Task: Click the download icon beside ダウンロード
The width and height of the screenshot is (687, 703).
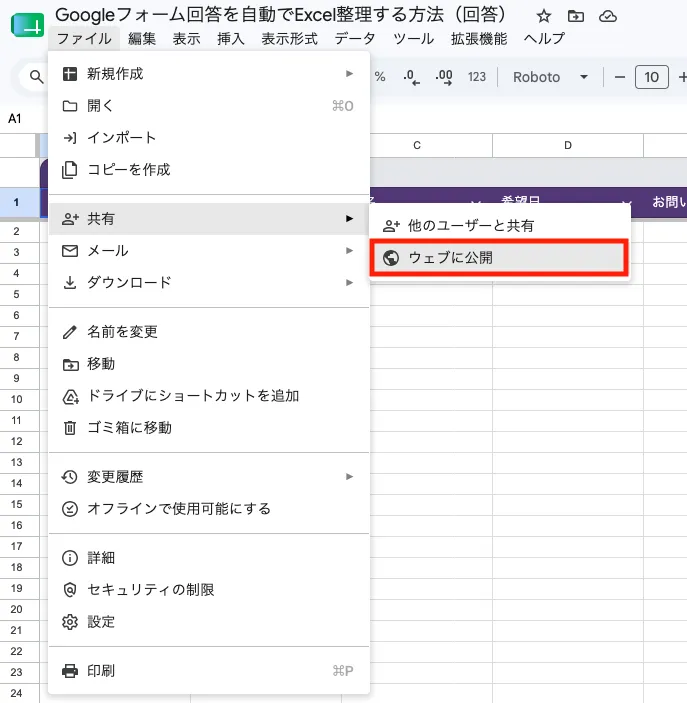Action: [70, 283]
